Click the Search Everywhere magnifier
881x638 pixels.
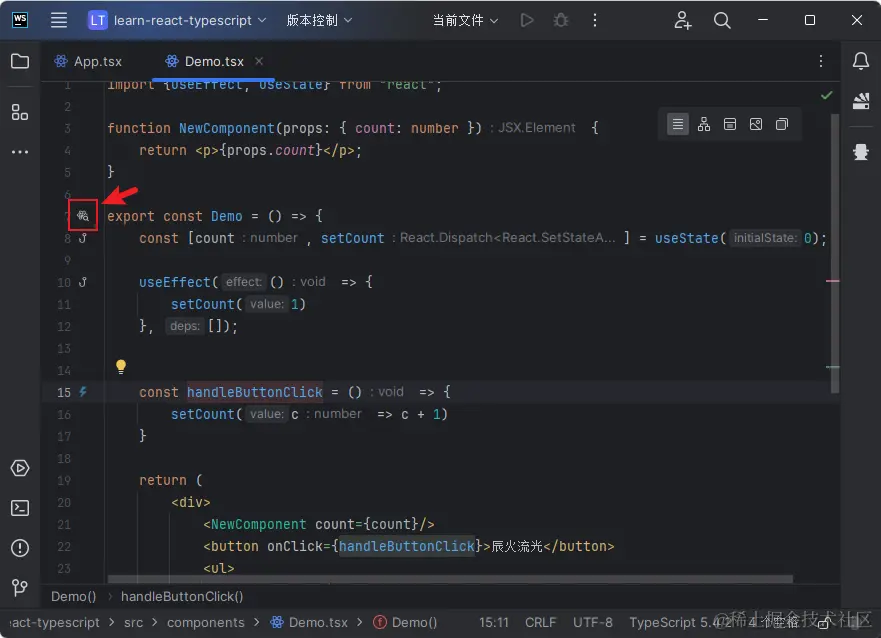(x=722, y=20)
